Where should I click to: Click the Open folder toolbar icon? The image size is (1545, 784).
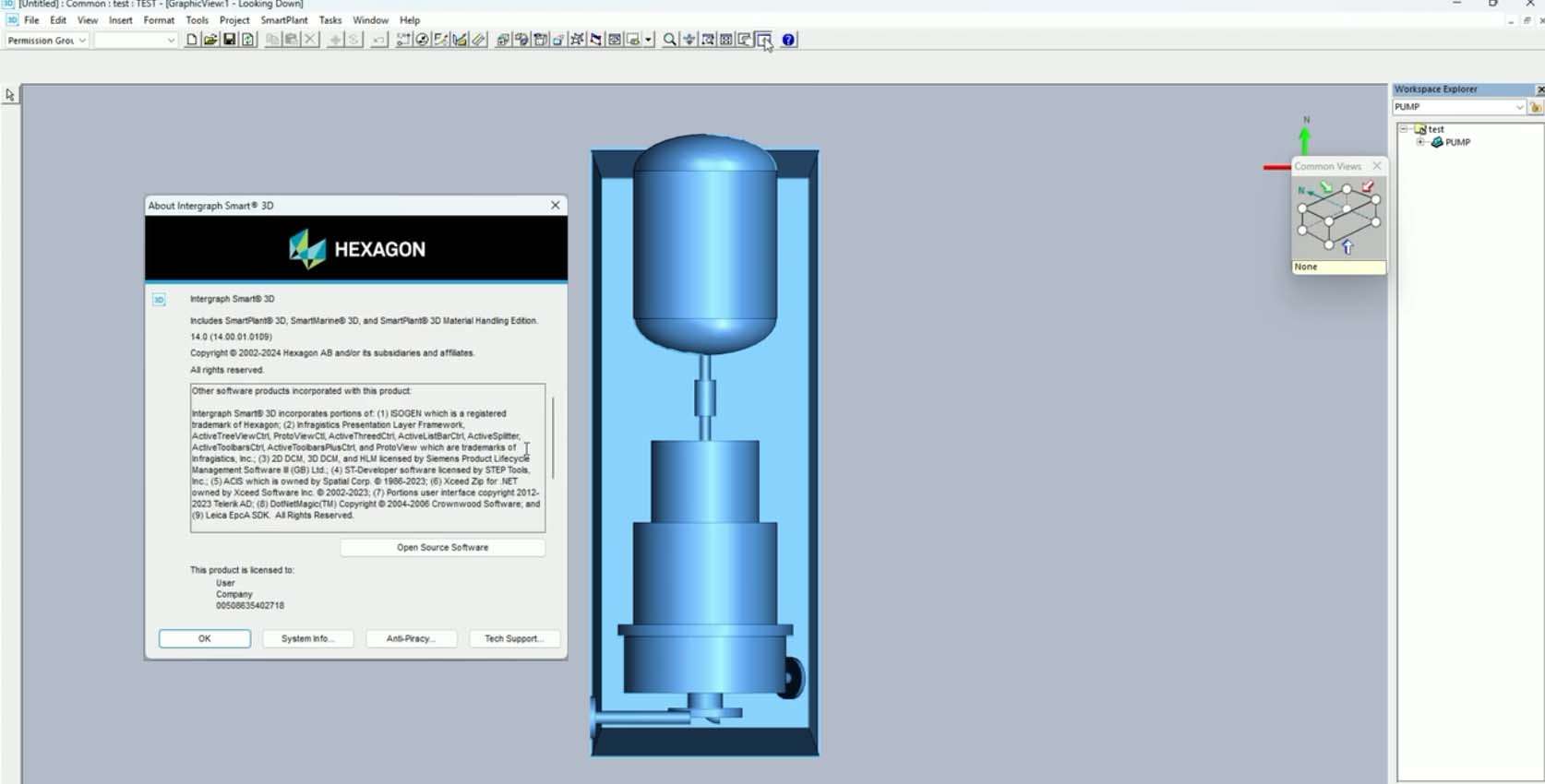[x=210, y=40]
